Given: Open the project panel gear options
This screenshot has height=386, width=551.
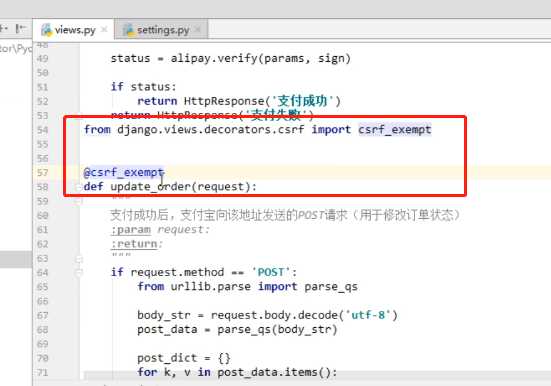Looking at the screenshot, I should tap(4, 28).
